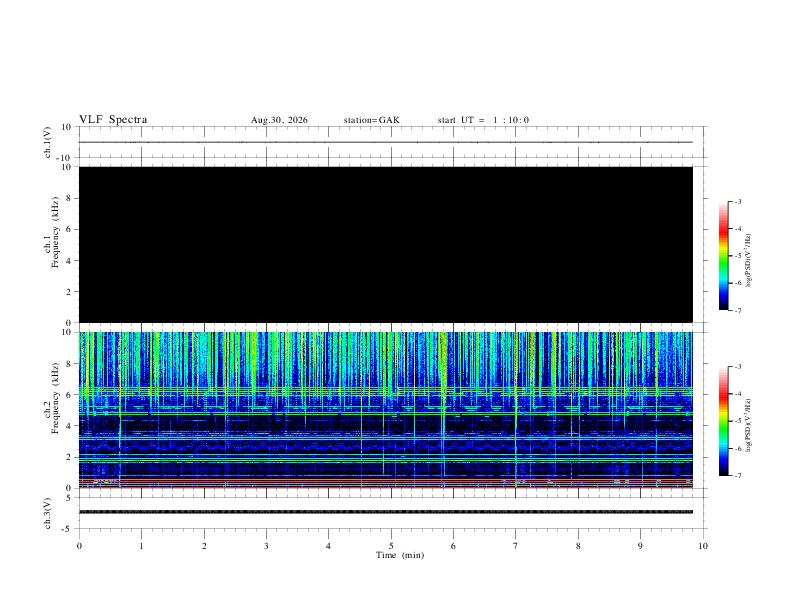Click the upper PSD color scale bar
The image size is (792, 612).
pyautogui.click(x=723, y=256)
